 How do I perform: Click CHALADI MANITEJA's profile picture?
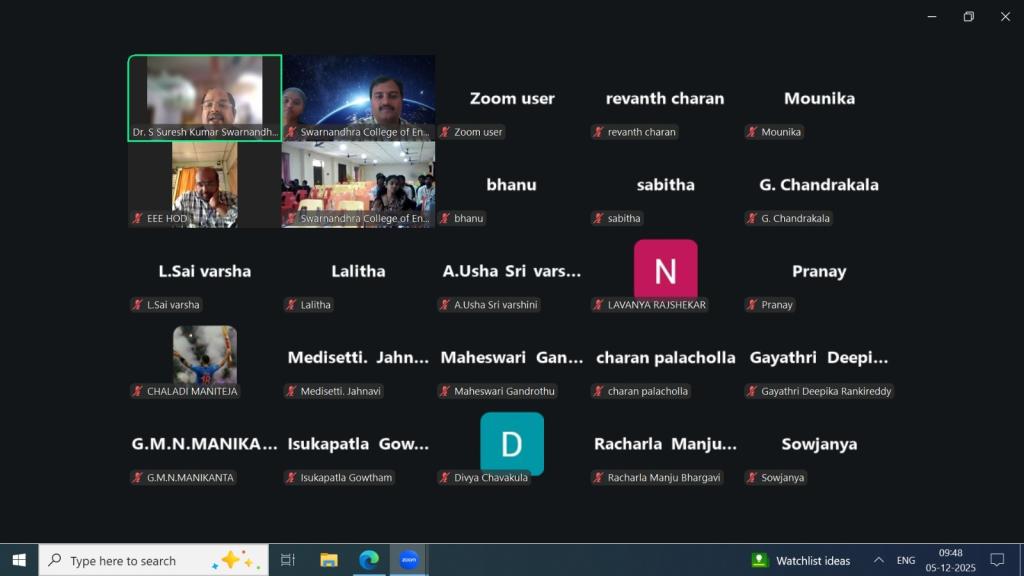pos(205,355)
